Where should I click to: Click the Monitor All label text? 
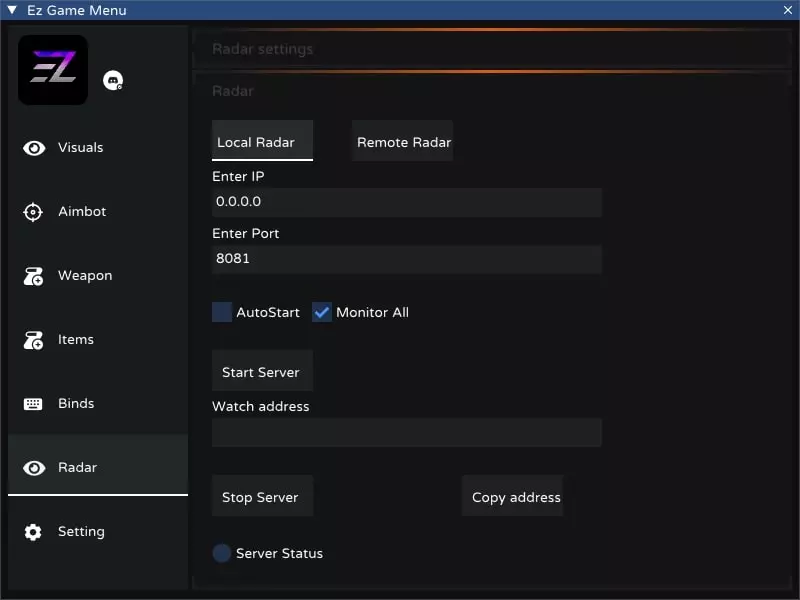coord(372,312)
